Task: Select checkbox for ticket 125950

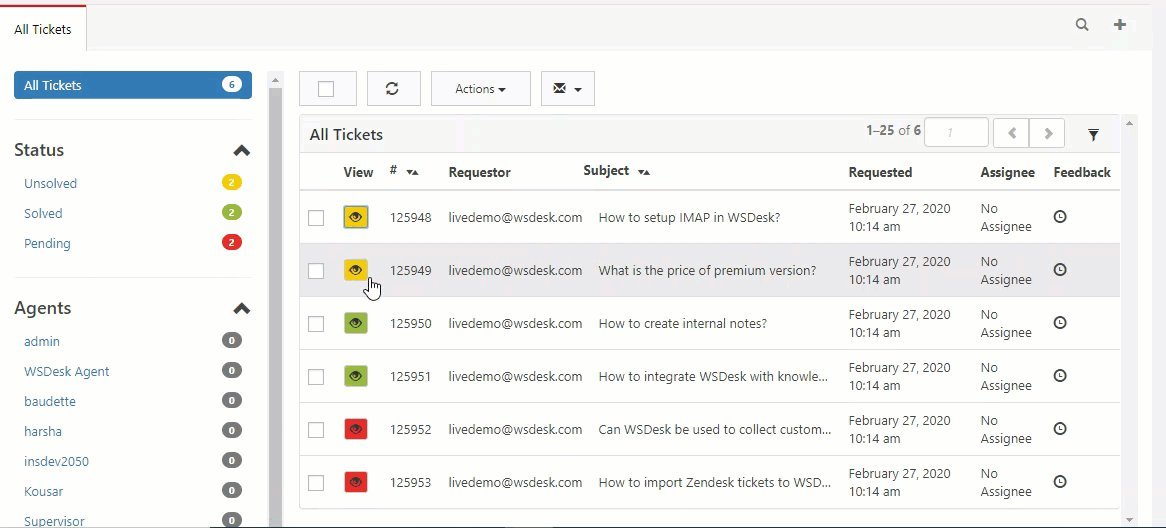Action: pos(316,323)
